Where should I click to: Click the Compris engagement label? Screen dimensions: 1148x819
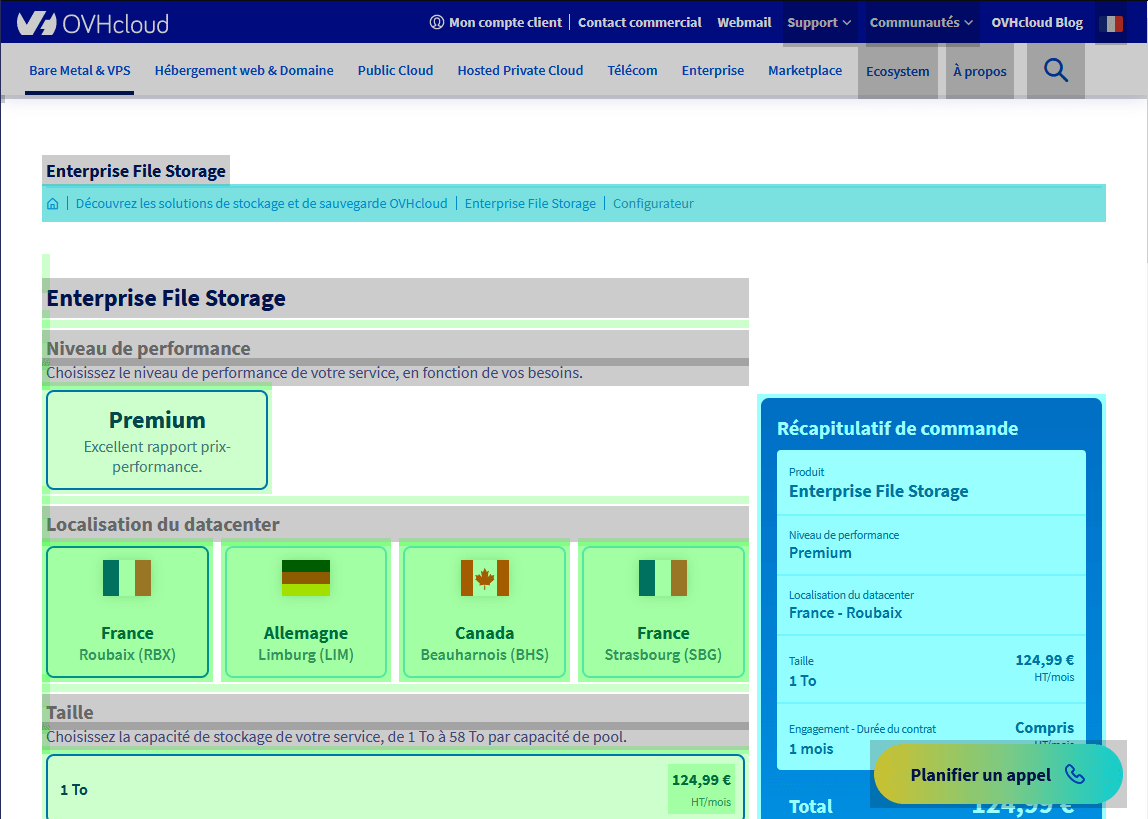click(1044, 728)
